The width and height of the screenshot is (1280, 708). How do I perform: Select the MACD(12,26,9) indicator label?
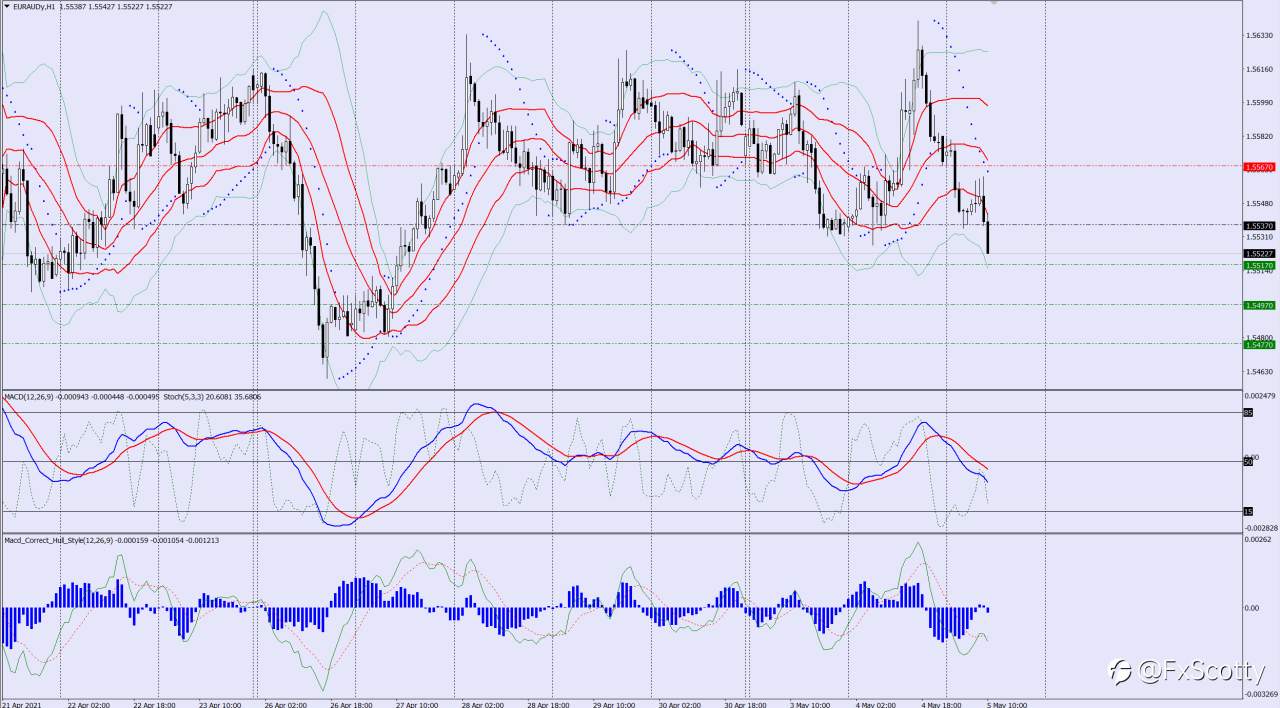click(x=29, y=397)
